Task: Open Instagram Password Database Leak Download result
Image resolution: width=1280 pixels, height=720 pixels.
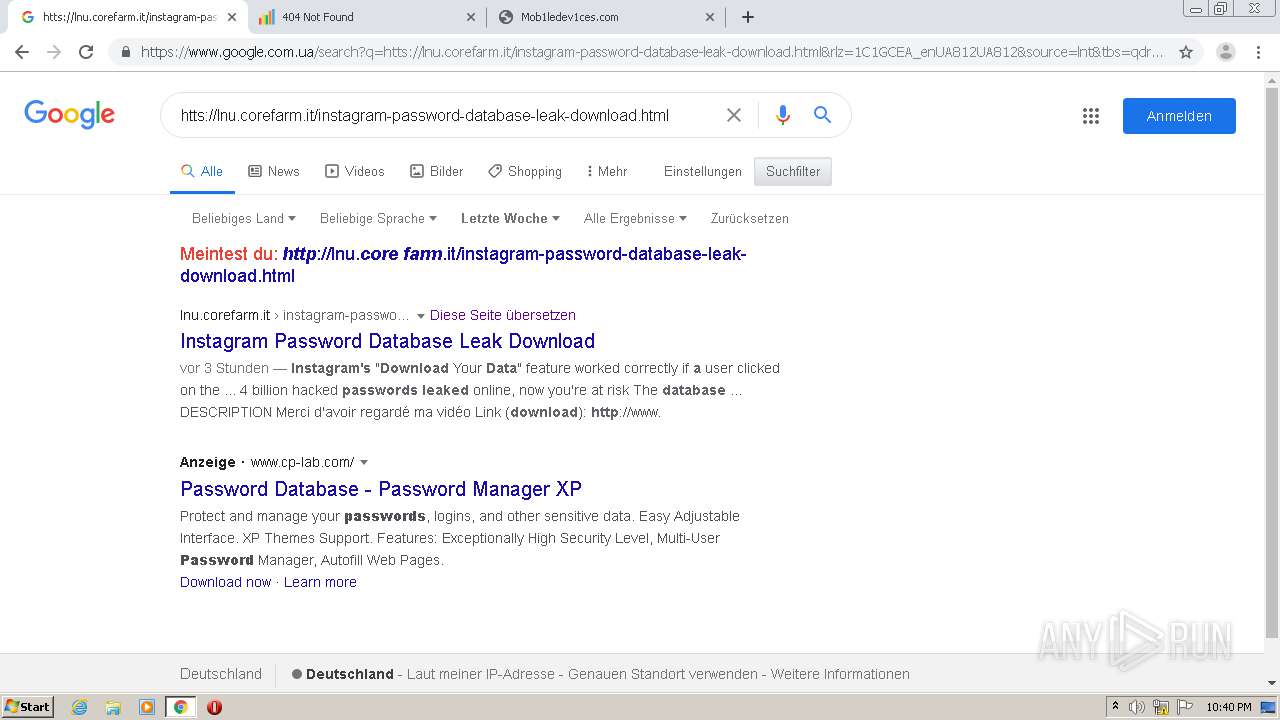Action: tap(388, 341)
